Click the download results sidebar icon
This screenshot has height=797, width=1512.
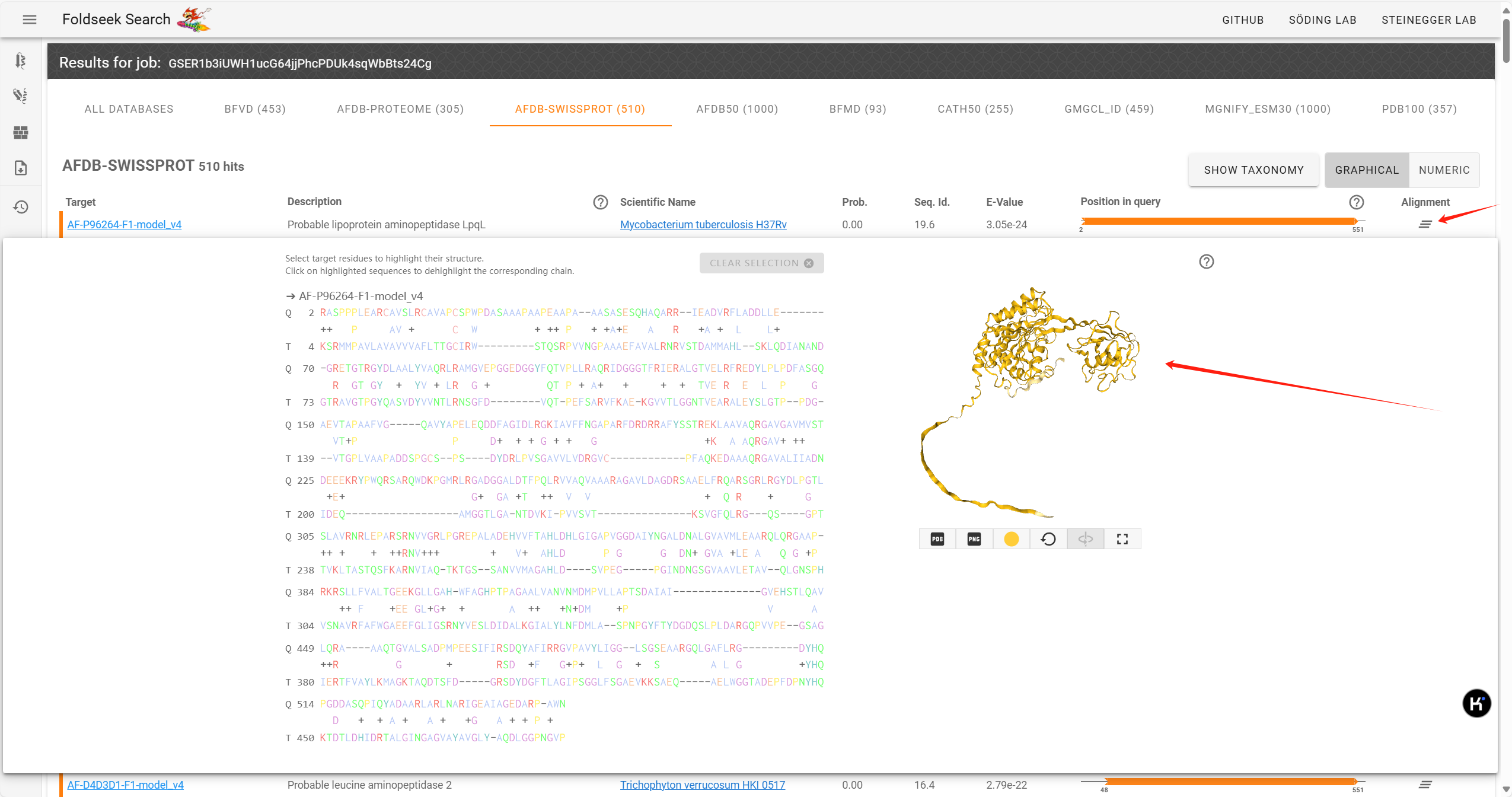(21, 168)
